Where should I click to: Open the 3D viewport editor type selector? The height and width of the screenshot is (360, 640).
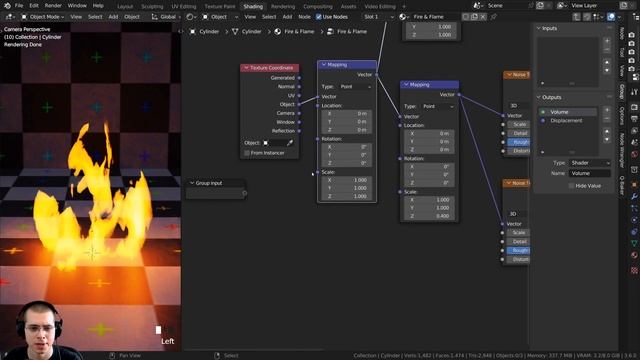pos(10,17)
